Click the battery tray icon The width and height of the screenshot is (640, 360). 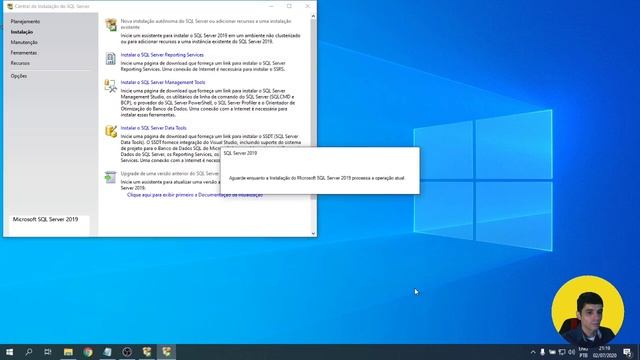pos(552,352)
